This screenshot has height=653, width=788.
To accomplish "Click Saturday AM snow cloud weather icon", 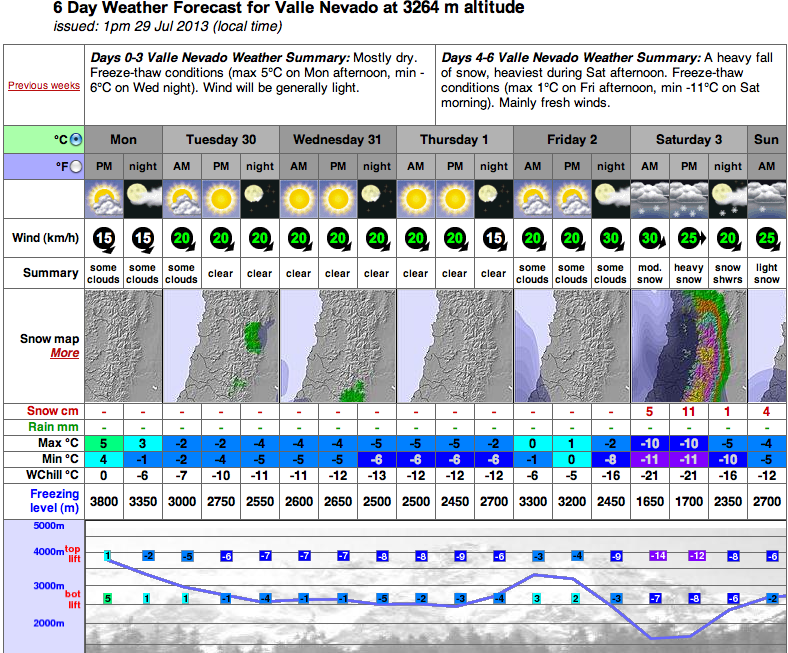I will tap(650, 199).
